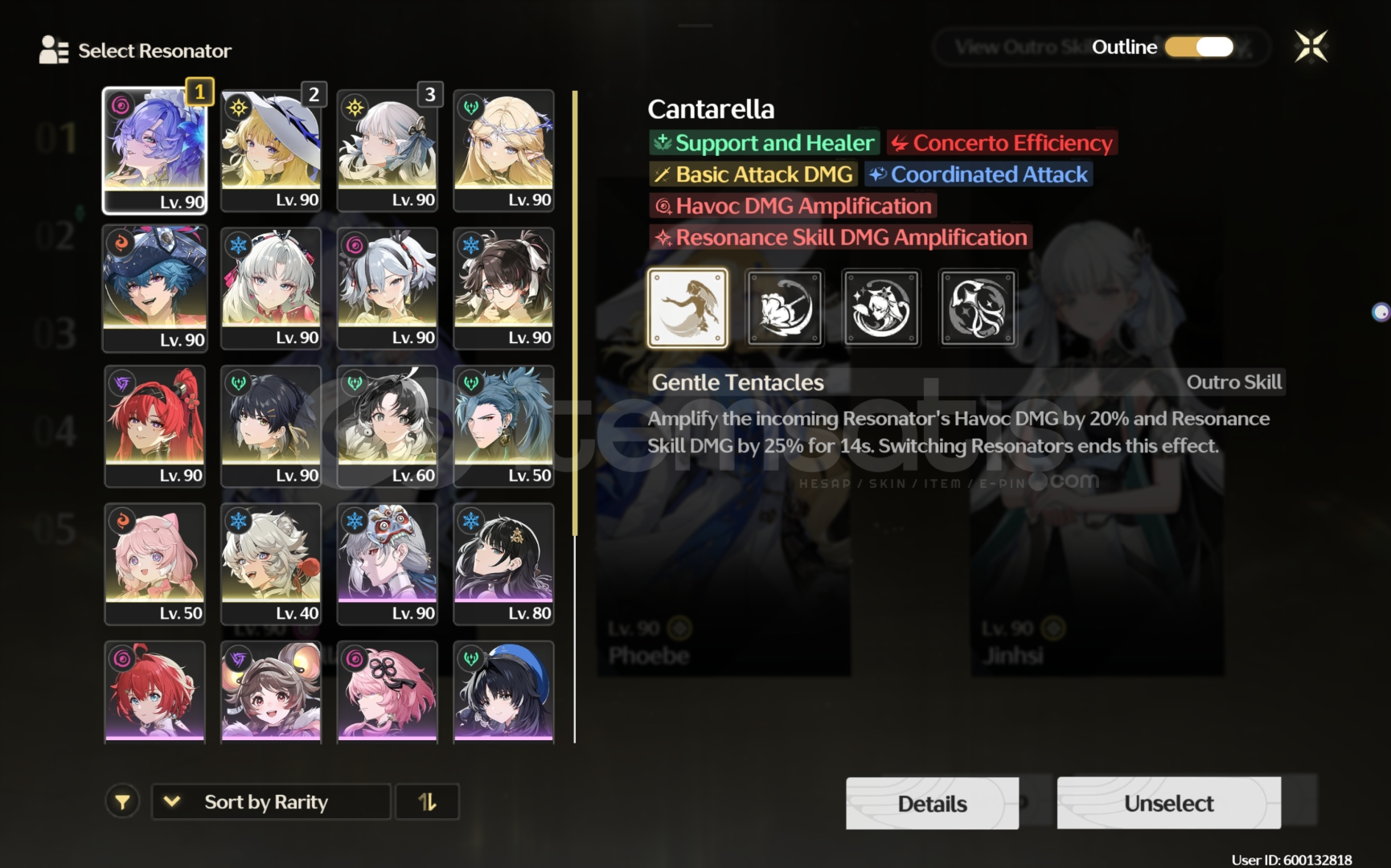Select the Gentle Tentacles outro skill icon
The height and width of the screenshot is (868, 1391).
(x=687, y=308)
